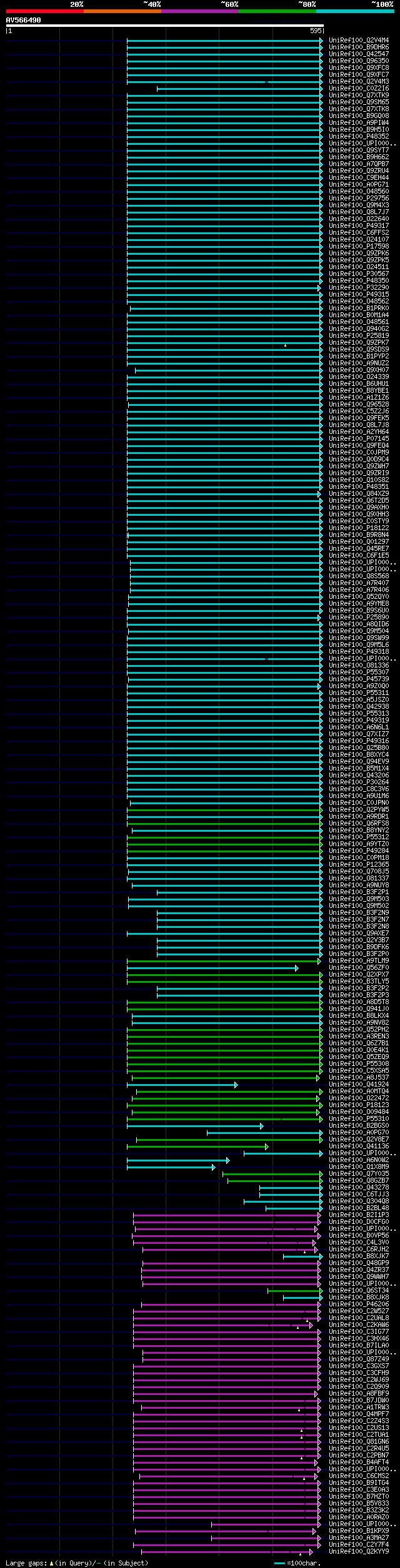Click hit label UniRef100_C6F1E5
The height and width of the screenshot is (1568, 400).
coord(359,556)
